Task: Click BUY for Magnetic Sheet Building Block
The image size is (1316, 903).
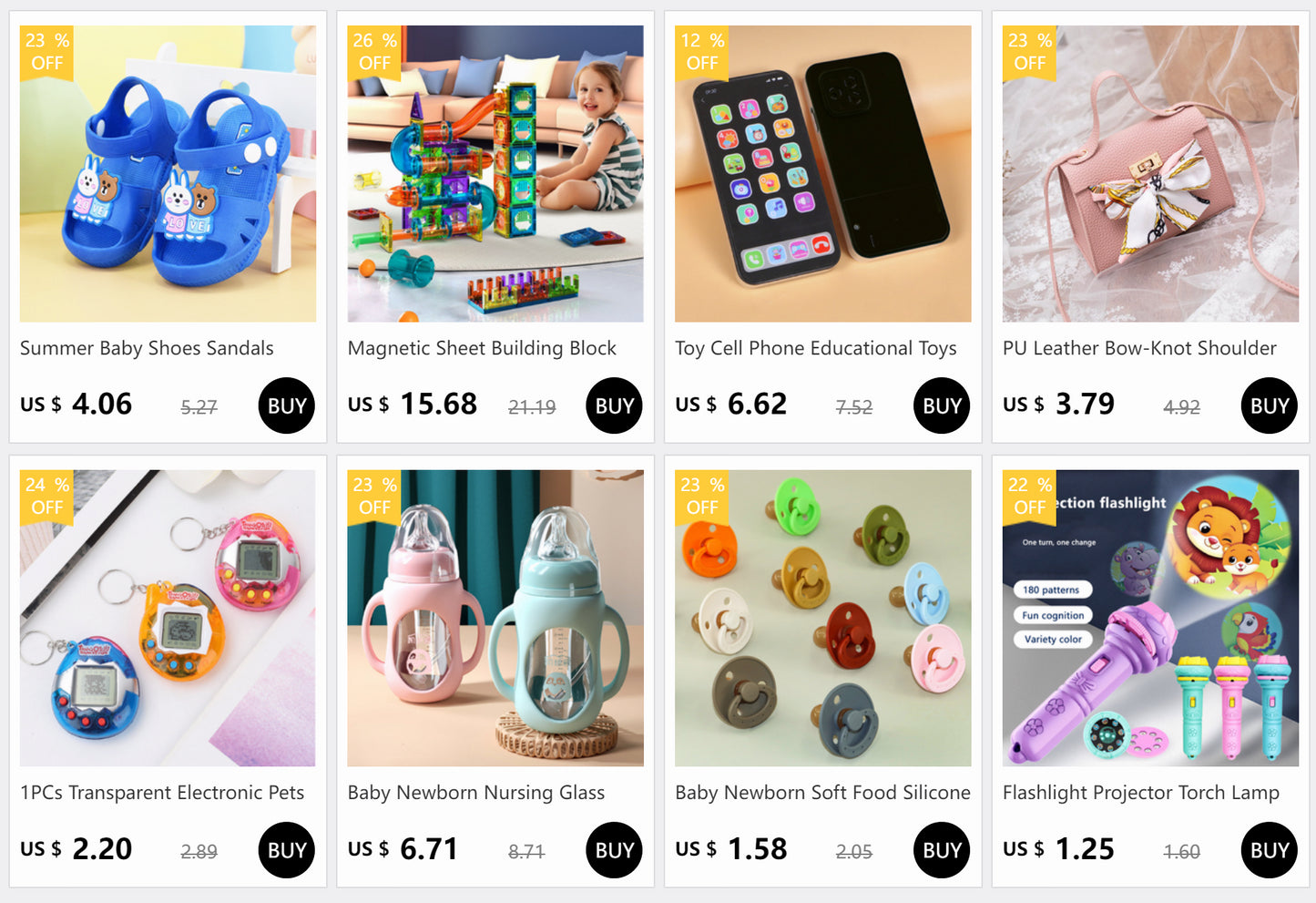Action: pos(615,405)
